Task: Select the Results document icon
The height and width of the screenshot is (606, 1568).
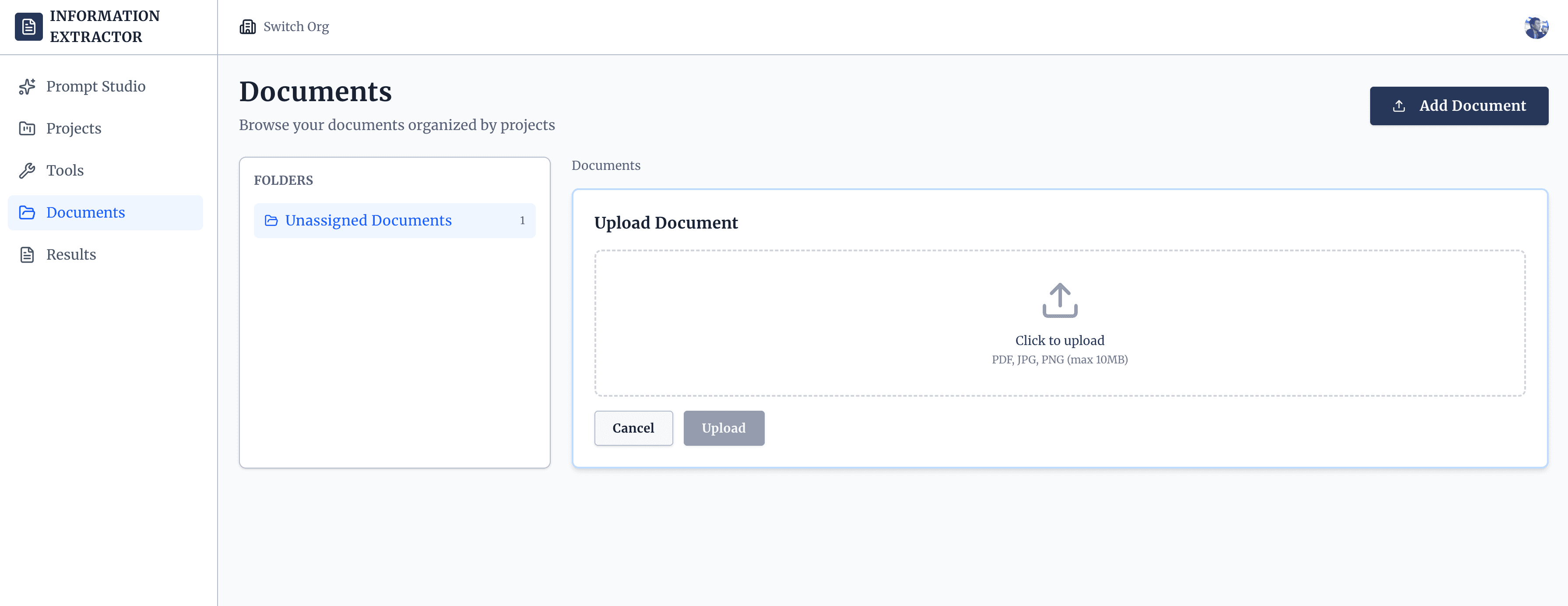Action: (x=28, y=254)
